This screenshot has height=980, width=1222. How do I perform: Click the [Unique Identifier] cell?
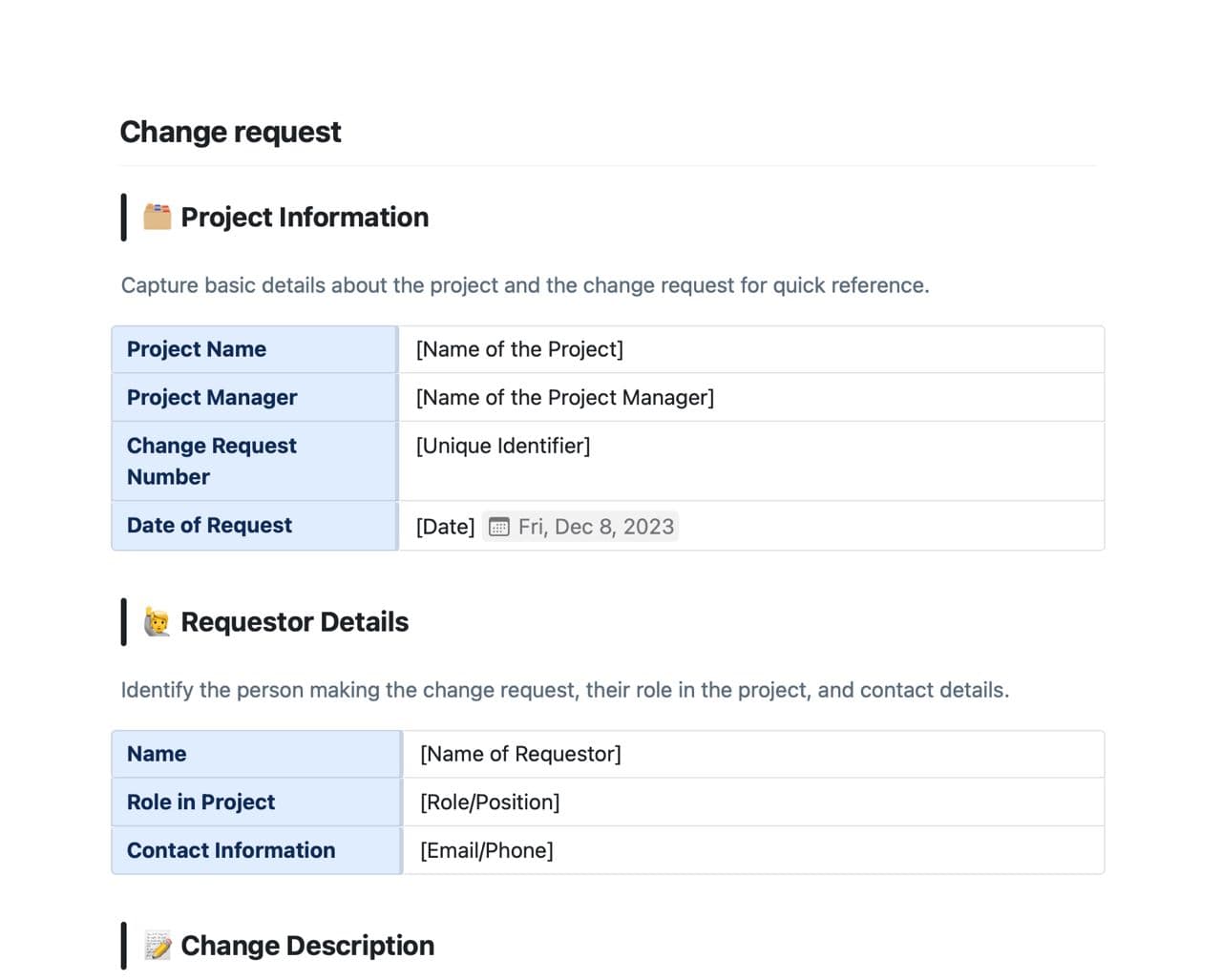coord(503,446)
